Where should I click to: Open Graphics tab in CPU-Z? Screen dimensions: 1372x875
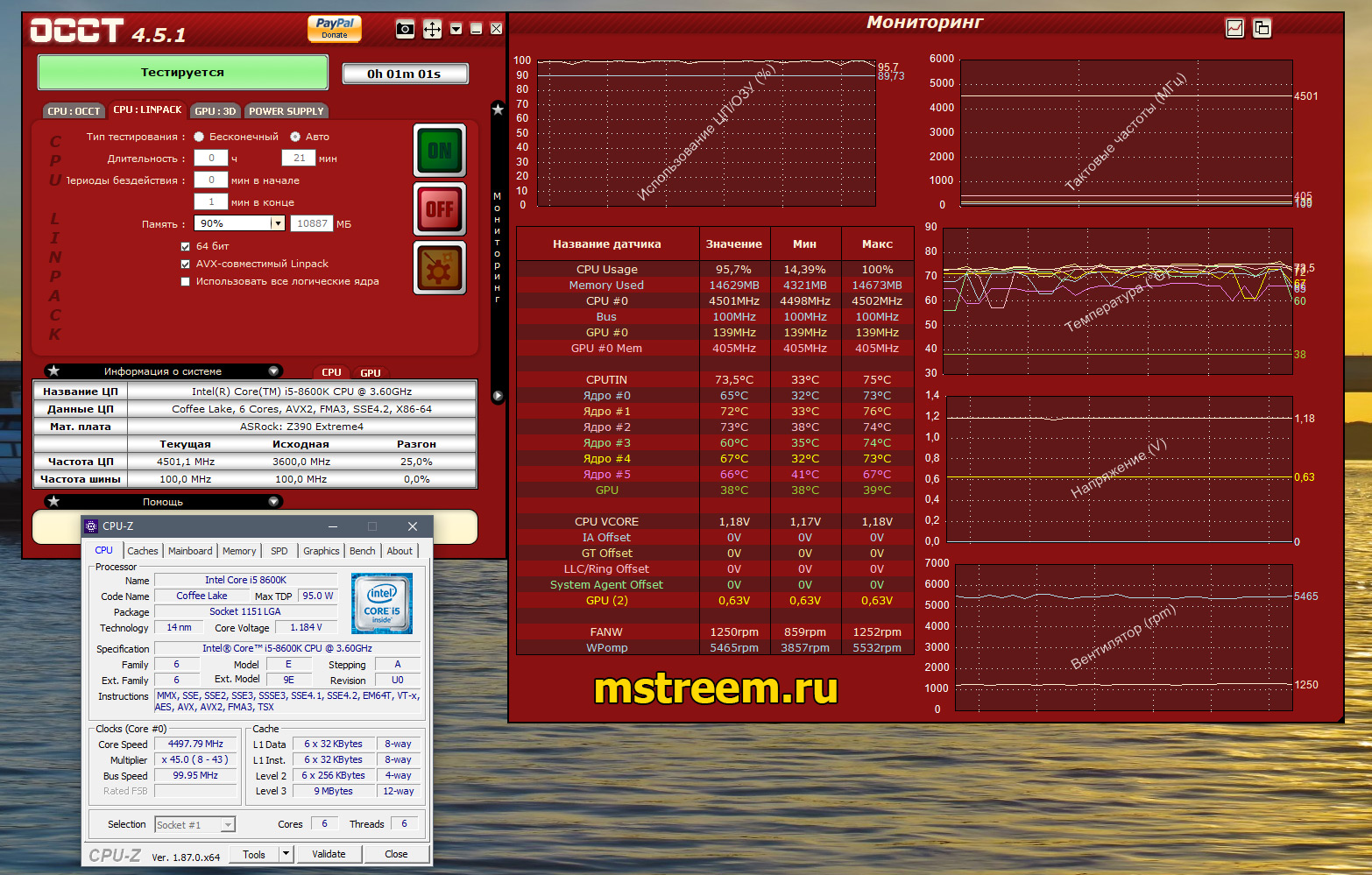[322, 551]
